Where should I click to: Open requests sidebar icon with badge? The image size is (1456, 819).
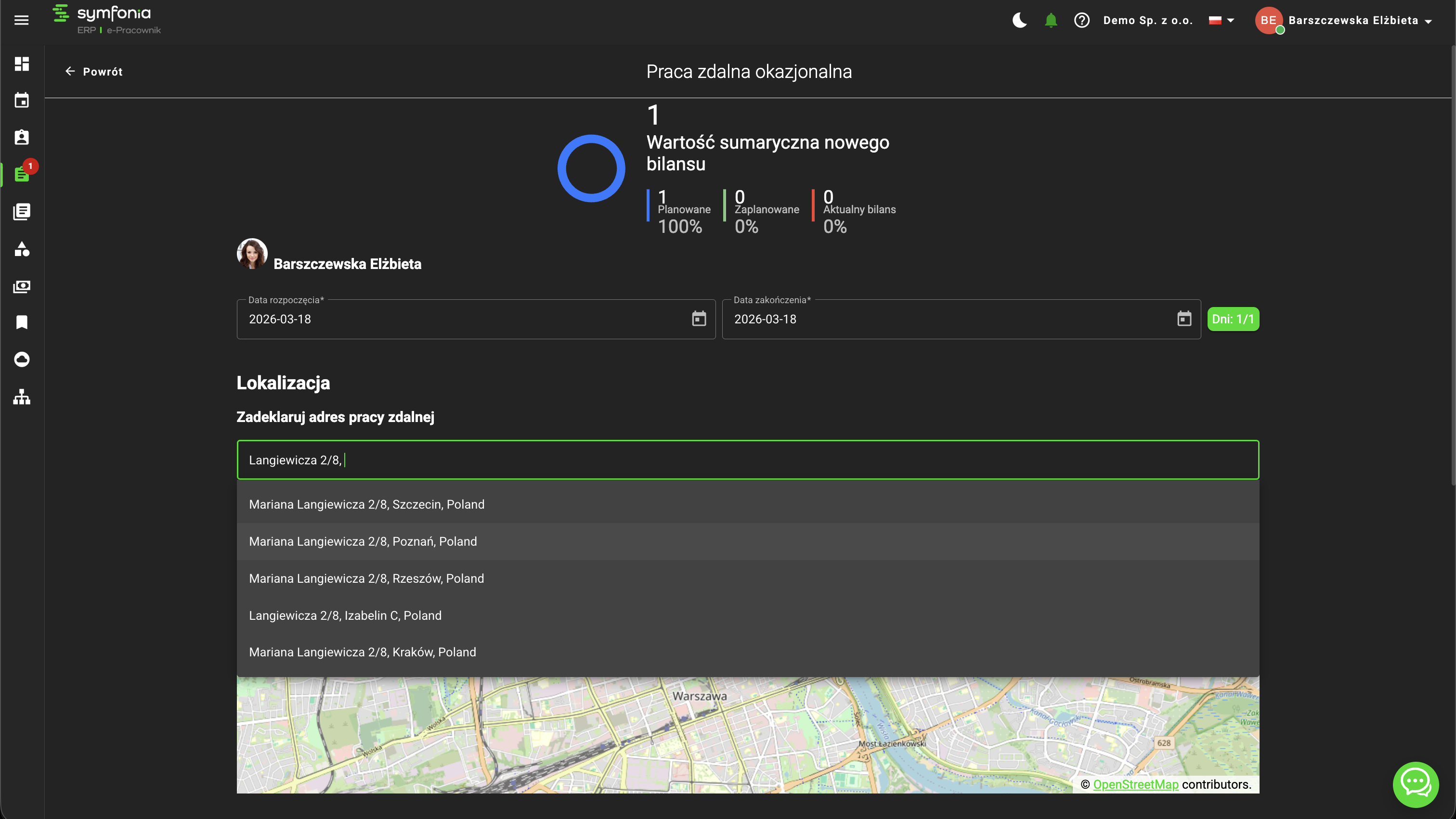(22, 174)
